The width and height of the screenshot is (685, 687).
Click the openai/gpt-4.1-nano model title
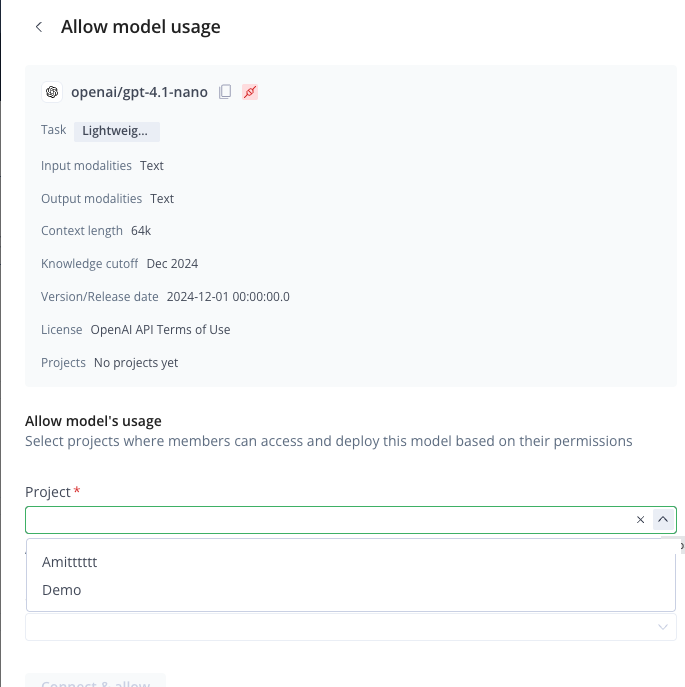click(x=139, y=92)
